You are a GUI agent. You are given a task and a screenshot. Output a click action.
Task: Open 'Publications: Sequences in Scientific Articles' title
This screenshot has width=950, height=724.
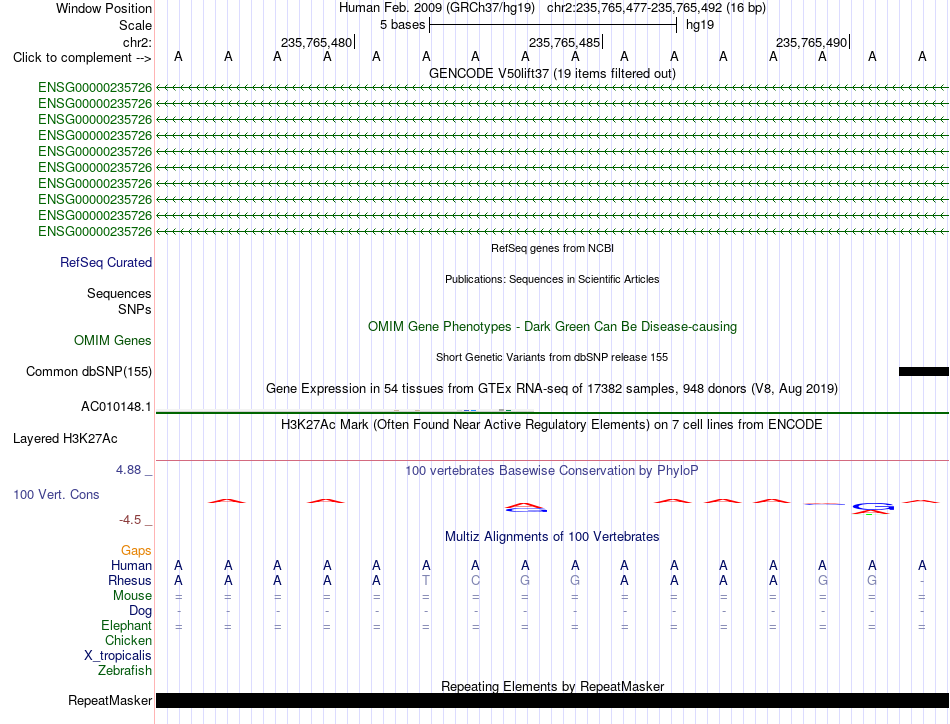pyautogui.click(x=552, y=279)
